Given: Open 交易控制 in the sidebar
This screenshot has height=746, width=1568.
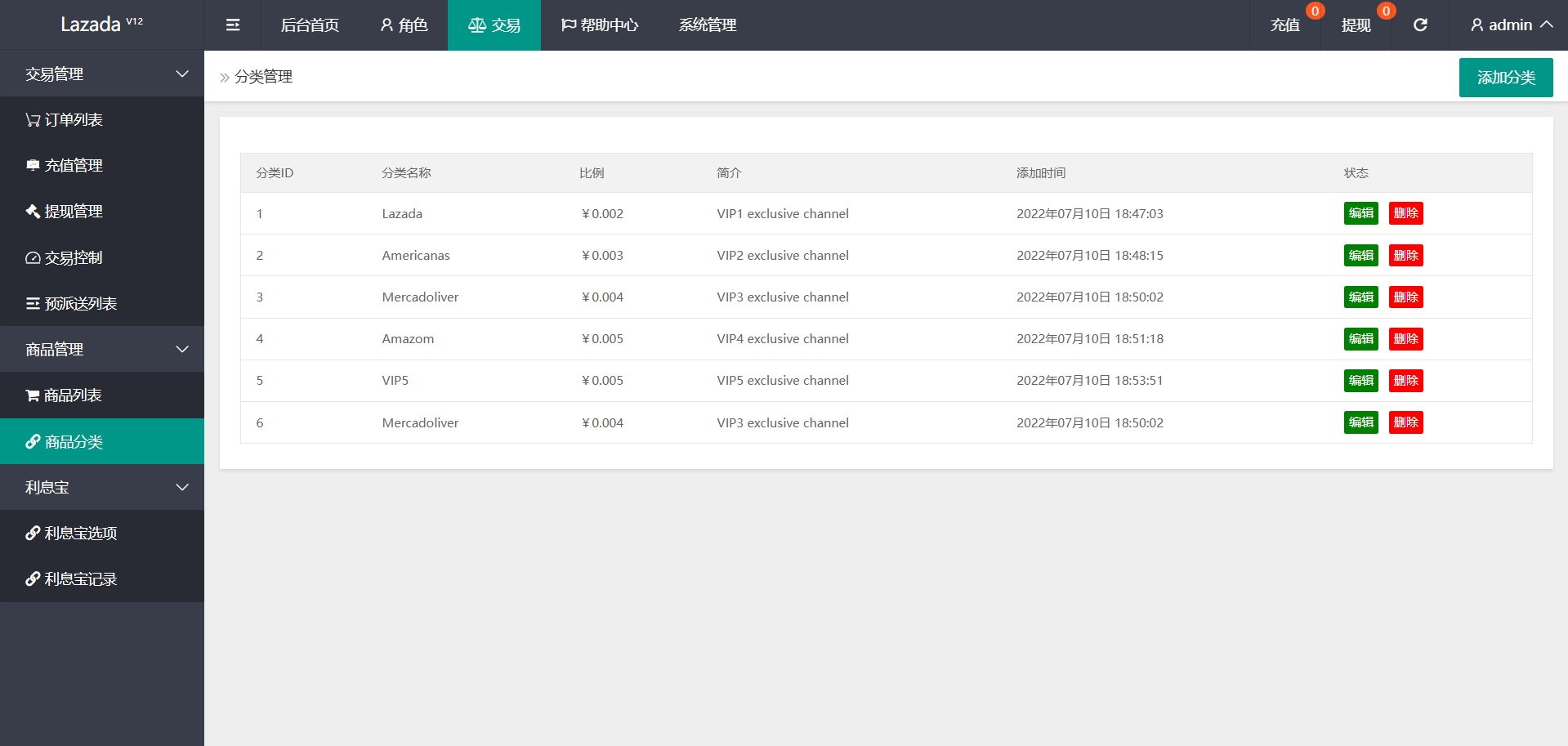Looking at the screenshot, I should click(x=102, y=257).
